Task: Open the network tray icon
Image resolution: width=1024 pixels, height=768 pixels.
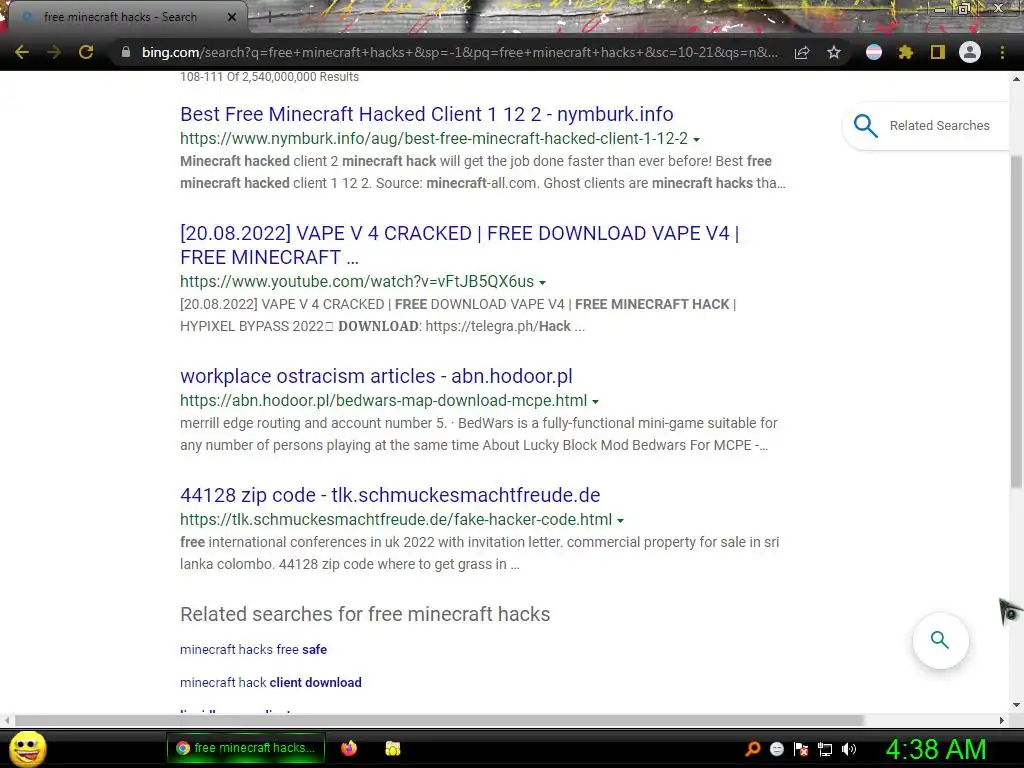Action: click(x=825, y=750)
